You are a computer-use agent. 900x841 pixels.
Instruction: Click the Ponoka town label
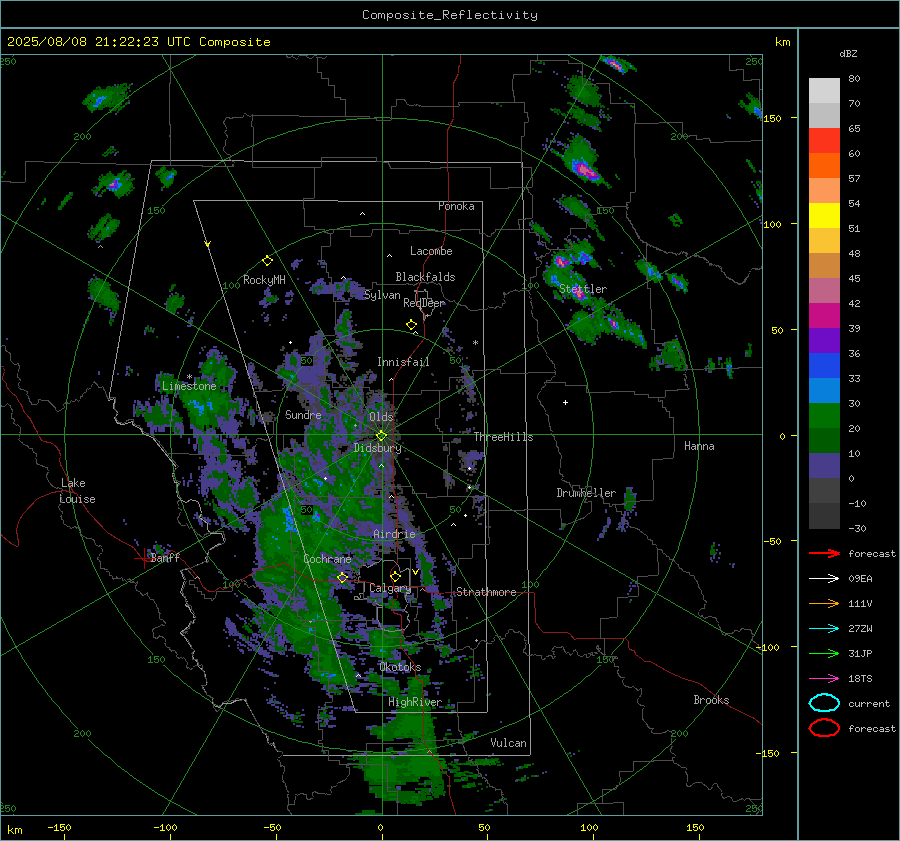tap(456, 206)
